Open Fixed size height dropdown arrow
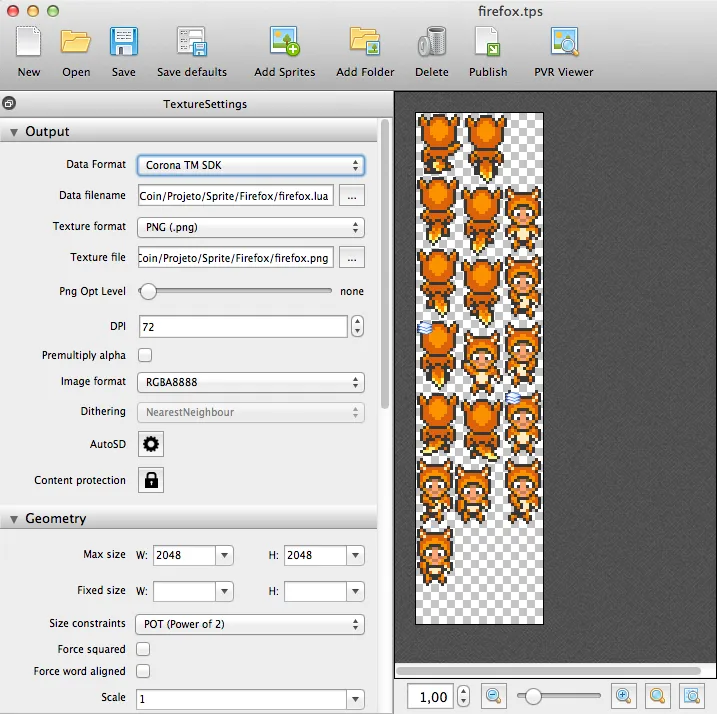717x714 pixels. [355, 591]
